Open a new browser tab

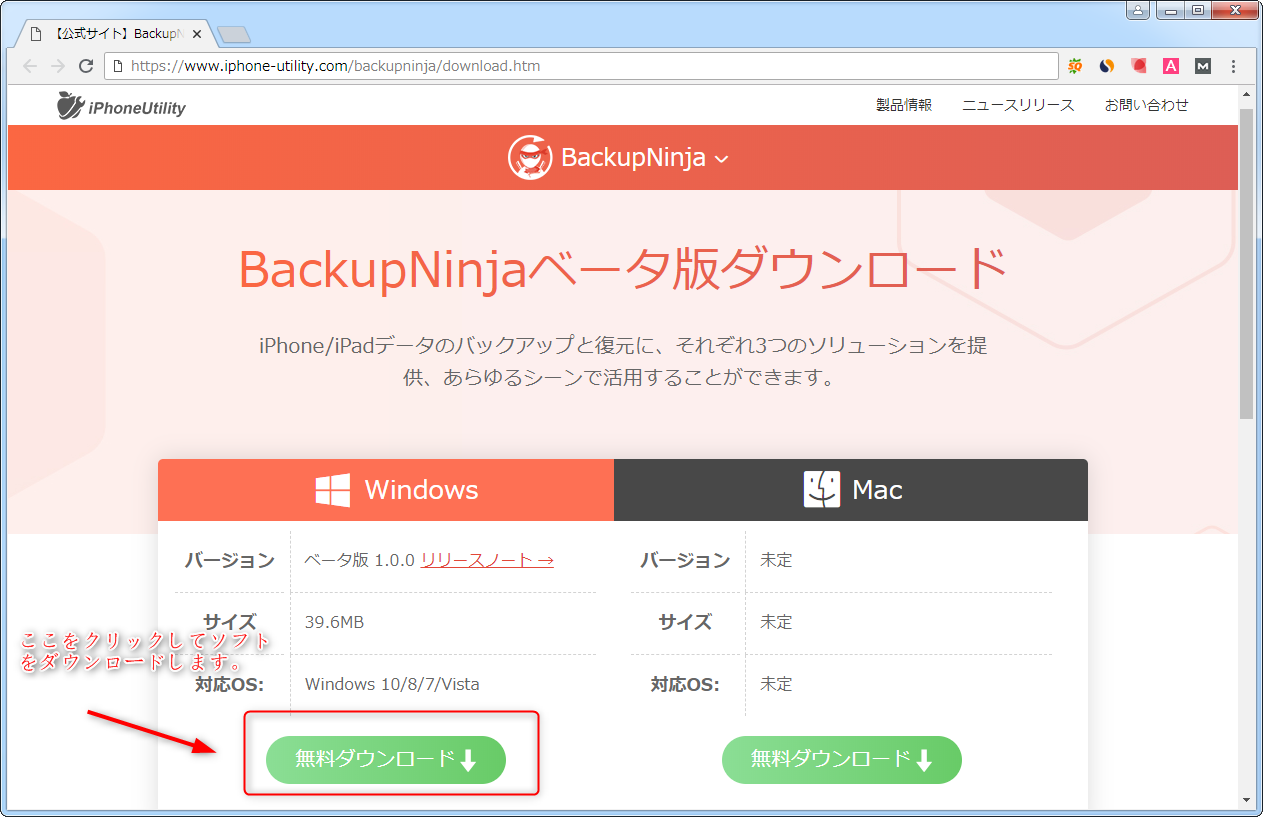234,35
